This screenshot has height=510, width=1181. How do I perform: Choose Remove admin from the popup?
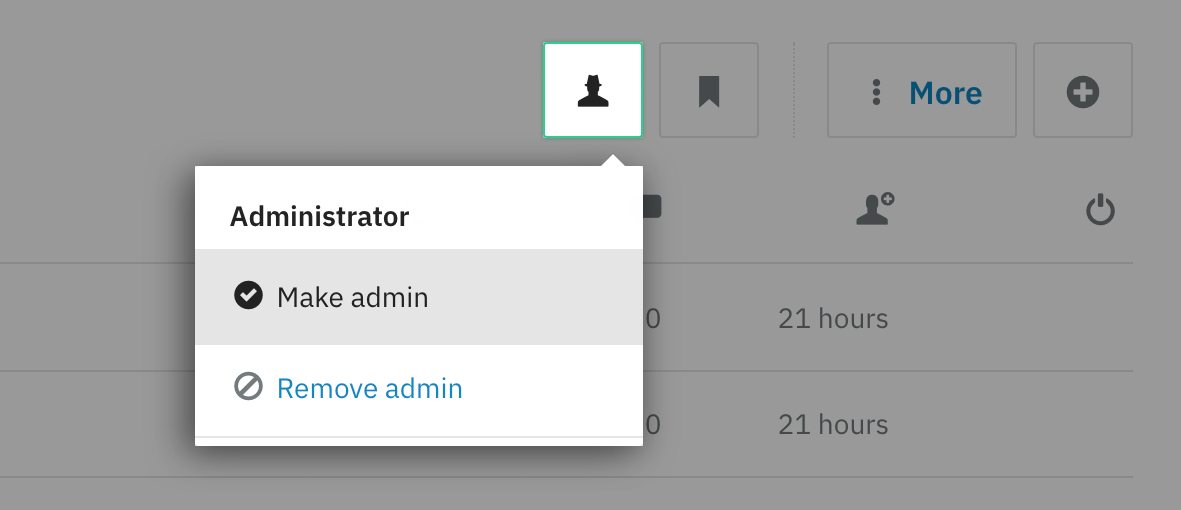(x=419, y=389)
